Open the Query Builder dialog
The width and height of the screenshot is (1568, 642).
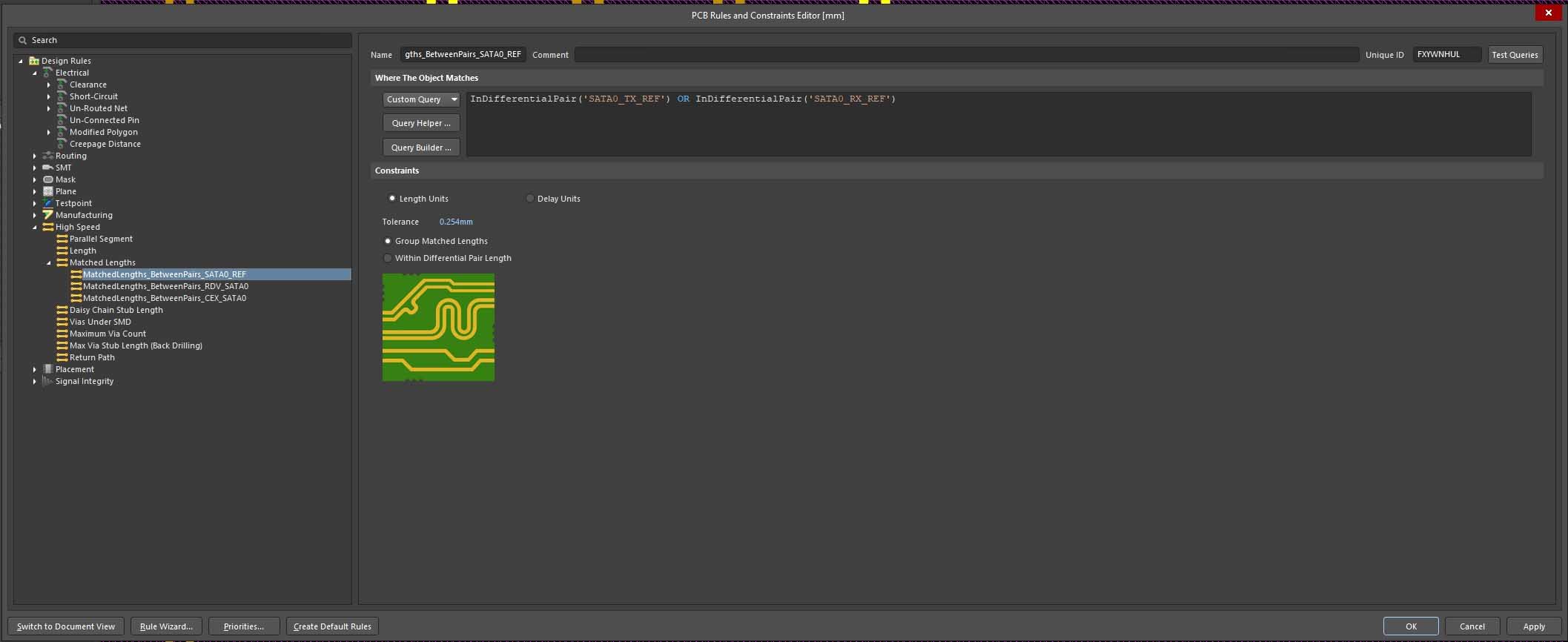(421, 148)
